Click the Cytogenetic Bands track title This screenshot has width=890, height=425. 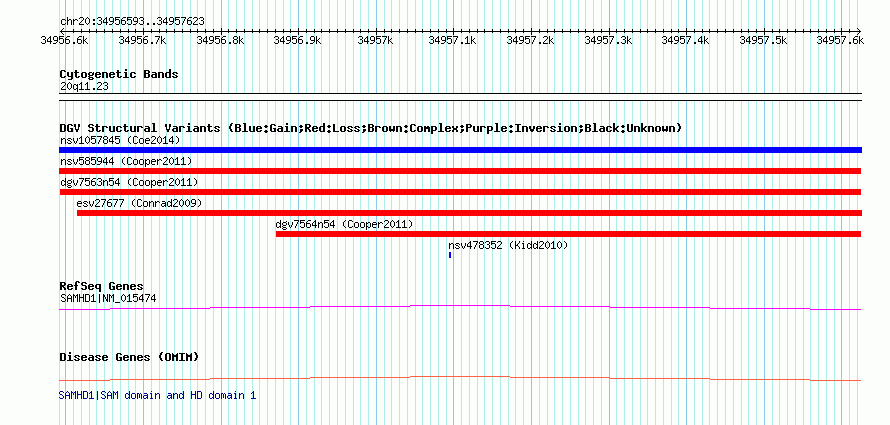point(119,74)
